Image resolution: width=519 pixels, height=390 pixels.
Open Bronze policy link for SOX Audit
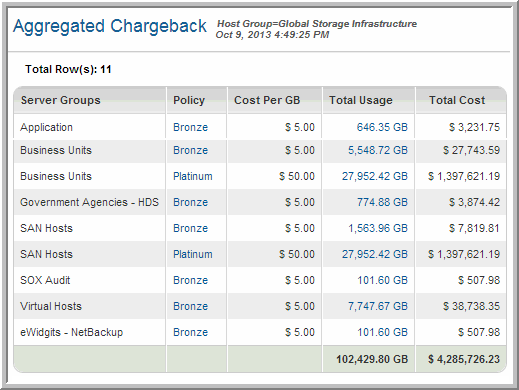coord(190,280)
